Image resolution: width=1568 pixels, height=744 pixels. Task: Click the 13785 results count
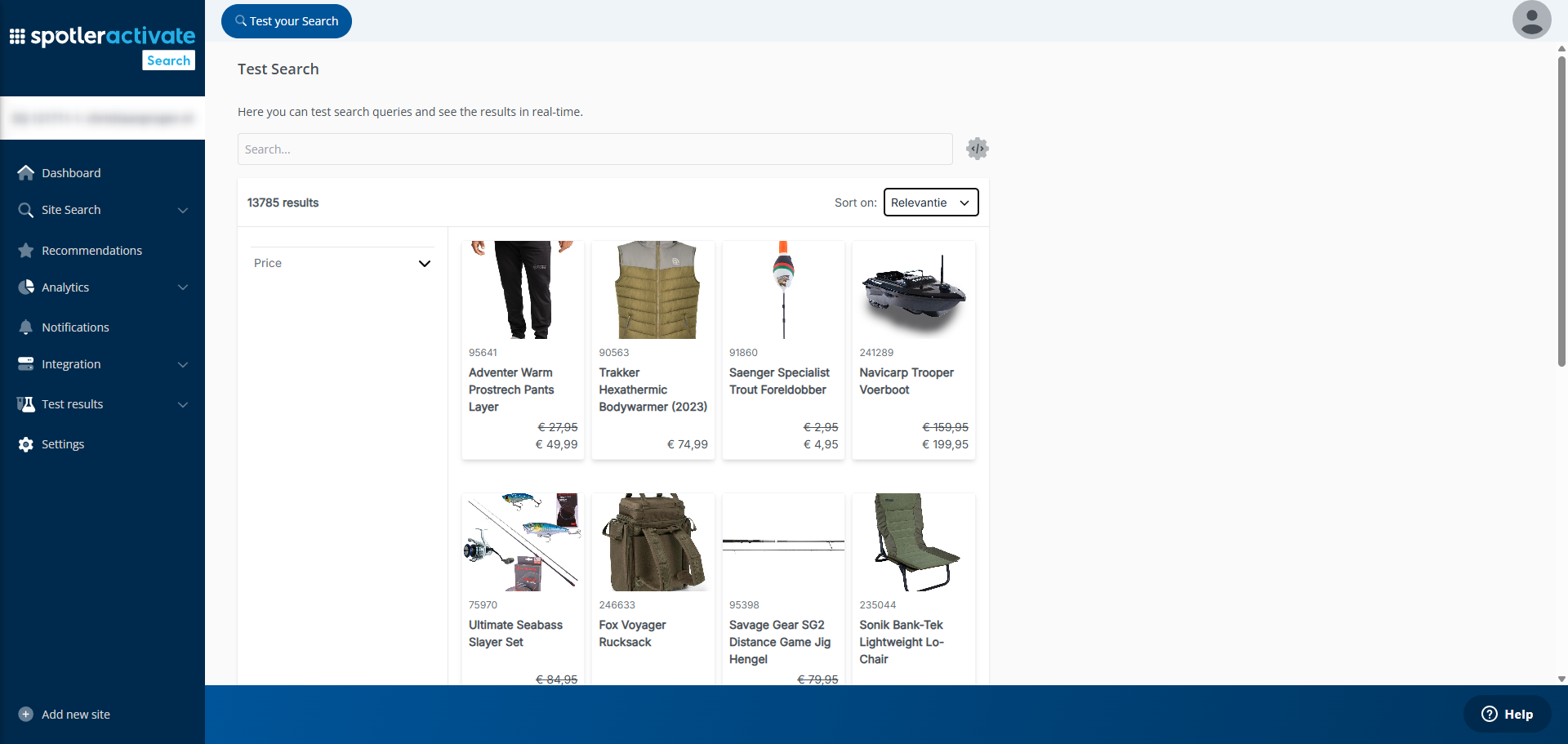(x=283, y=203)
